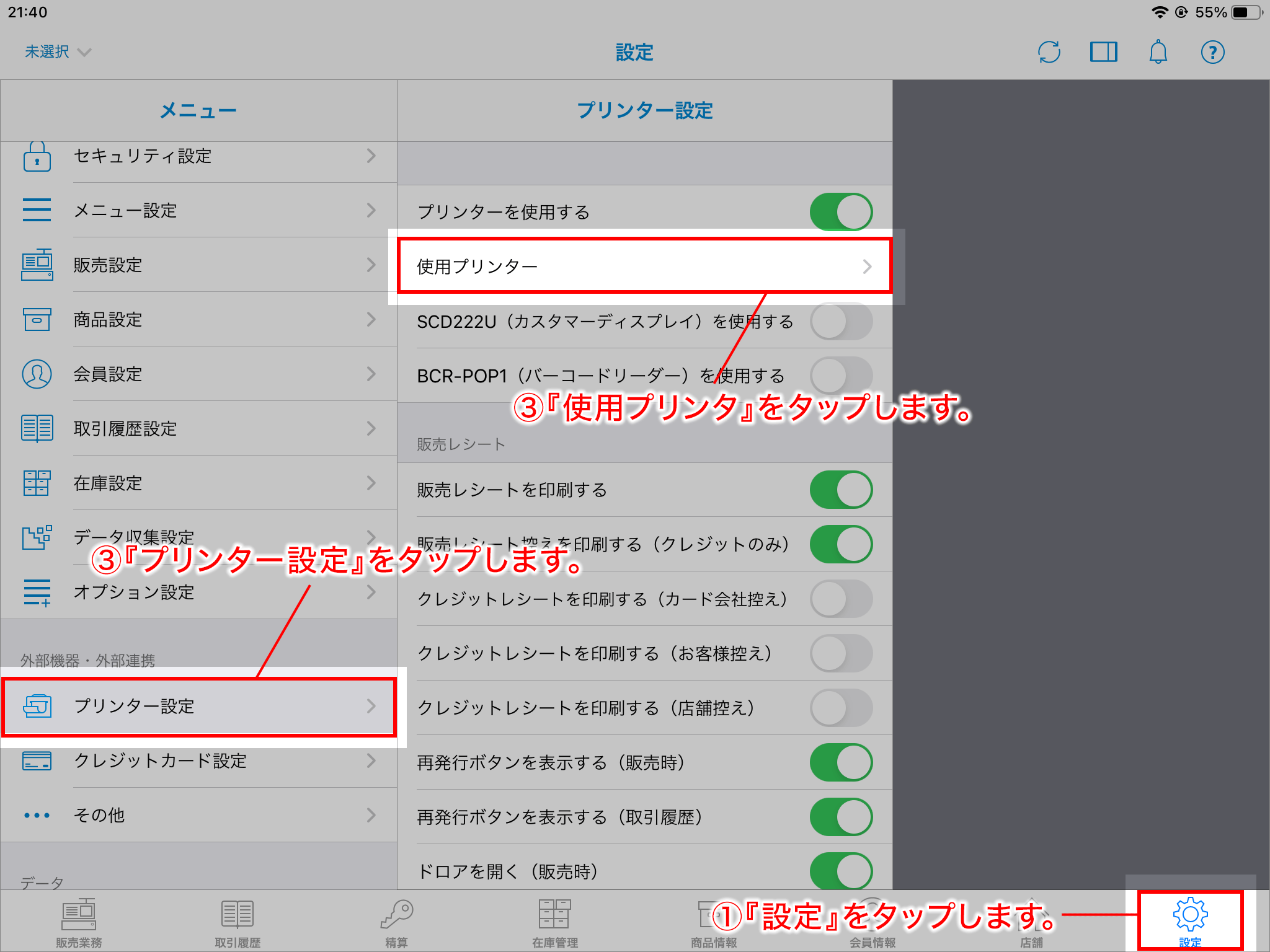Toggle 再発行ボタンを表示する（販売時） switch
1270x952 pixels.
click(x=841, y=763)
